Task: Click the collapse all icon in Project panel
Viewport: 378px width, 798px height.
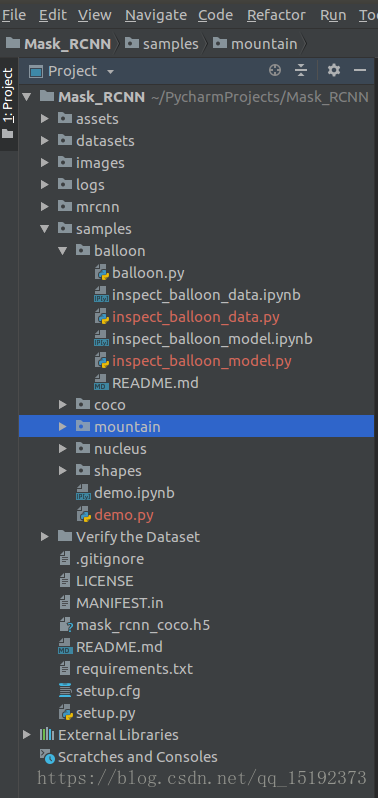Action: click(x=301, y=70)
